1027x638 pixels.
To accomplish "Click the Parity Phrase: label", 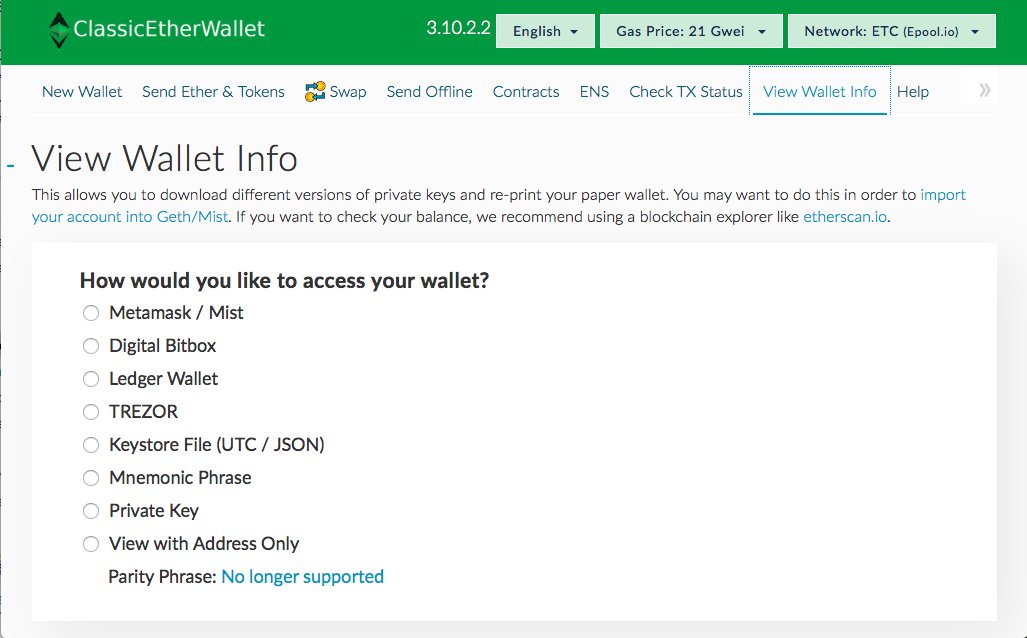I will click(162, 576).
